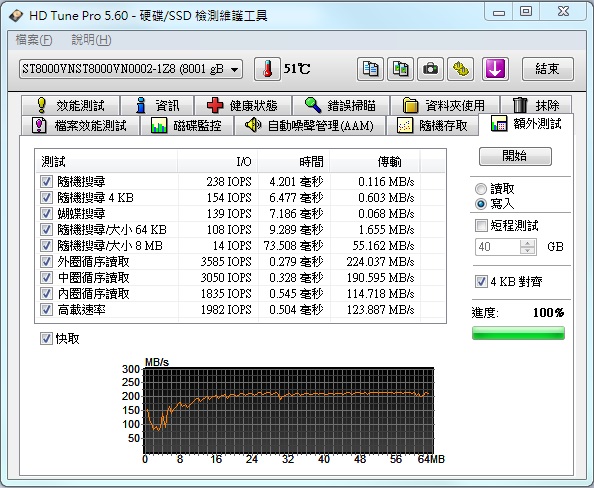The width and height of the screenshot is (594, 488).
Task: Switch to the 抹除 tab
Action: point(536,105)
